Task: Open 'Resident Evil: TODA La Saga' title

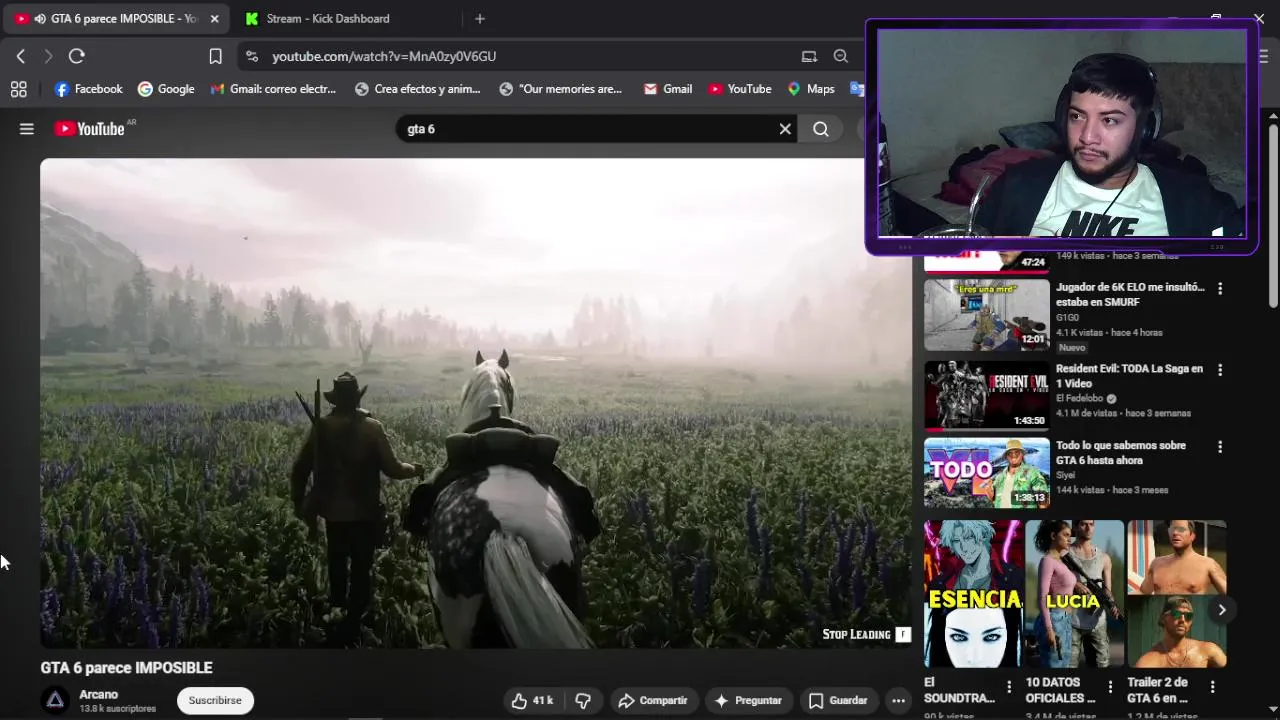Action: click(x=1130, y=376)
